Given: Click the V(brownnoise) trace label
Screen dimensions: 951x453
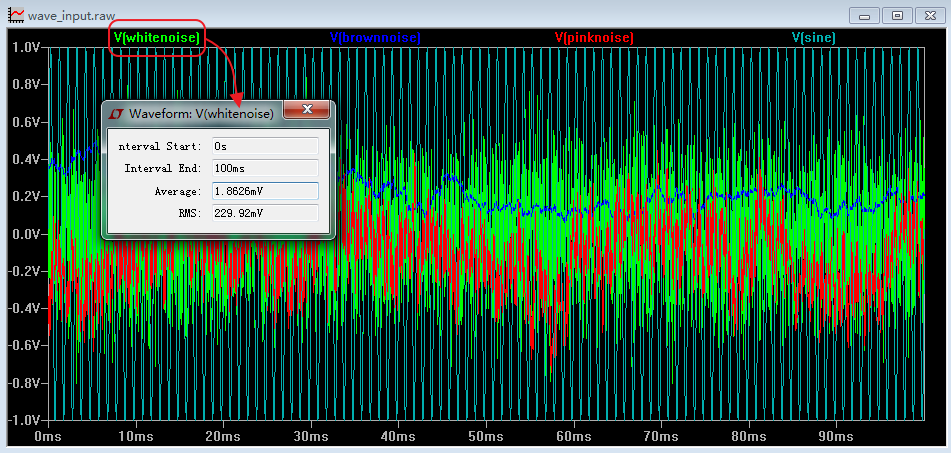Looking at the screenshot, I should point(375,38).
